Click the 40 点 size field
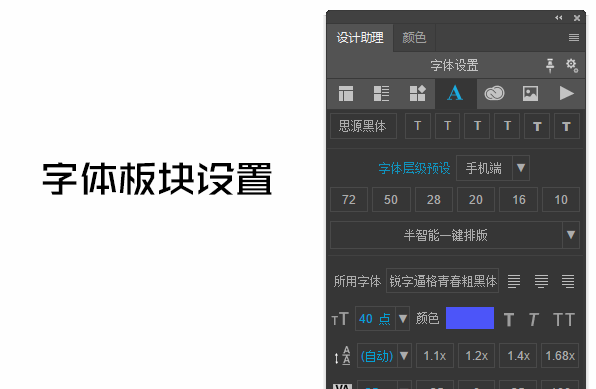The image size is (596, 389). pyautogui.click(x=376, y=318)
